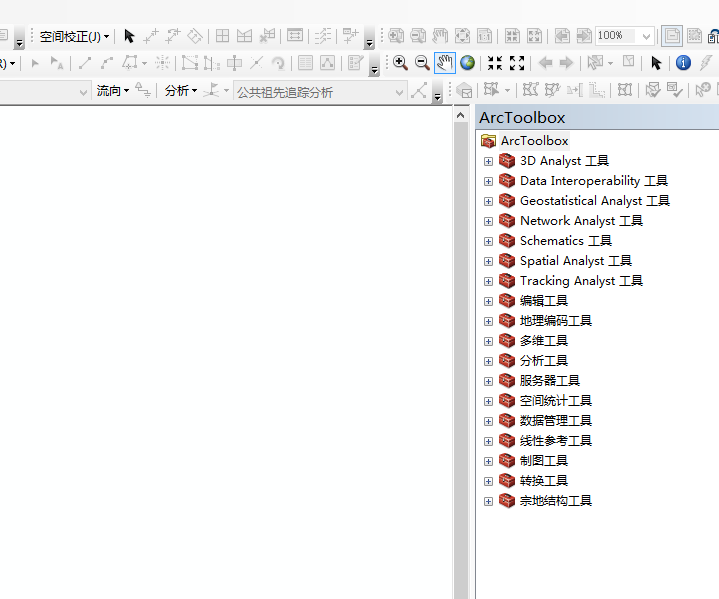Open the 空间校正(J) menu
This screenshot has height=599, width=719.
(74, 36)
